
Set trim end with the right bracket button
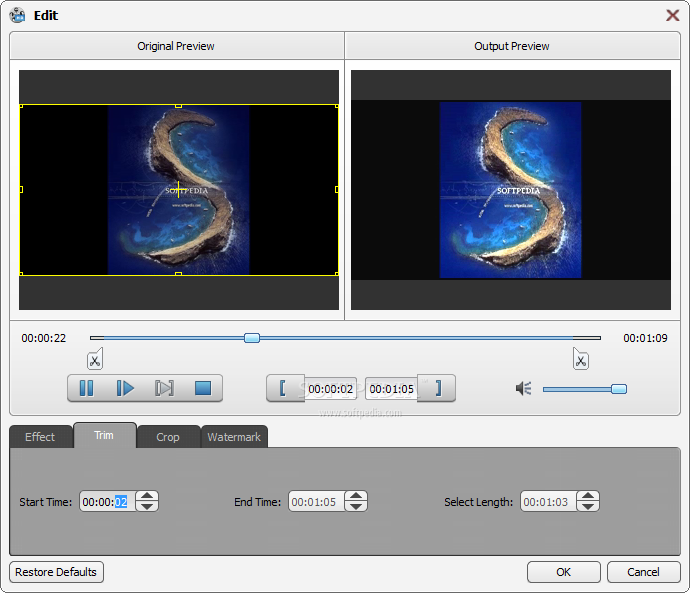(438, 388)
